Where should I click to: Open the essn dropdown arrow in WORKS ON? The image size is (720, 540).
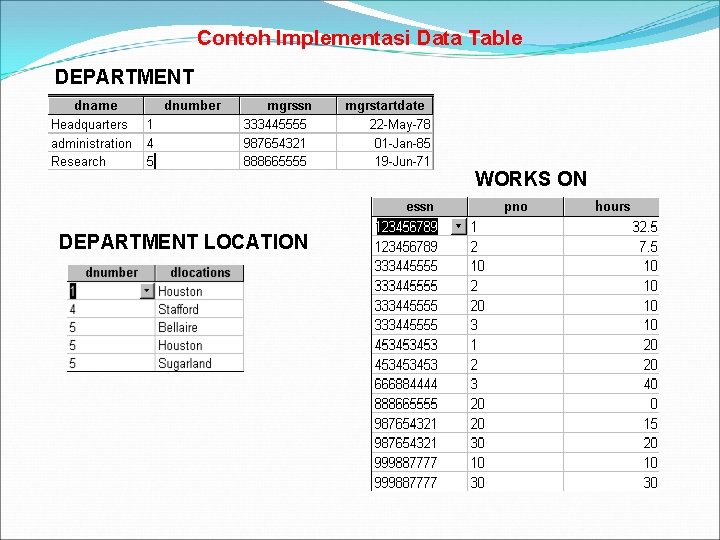458,226
